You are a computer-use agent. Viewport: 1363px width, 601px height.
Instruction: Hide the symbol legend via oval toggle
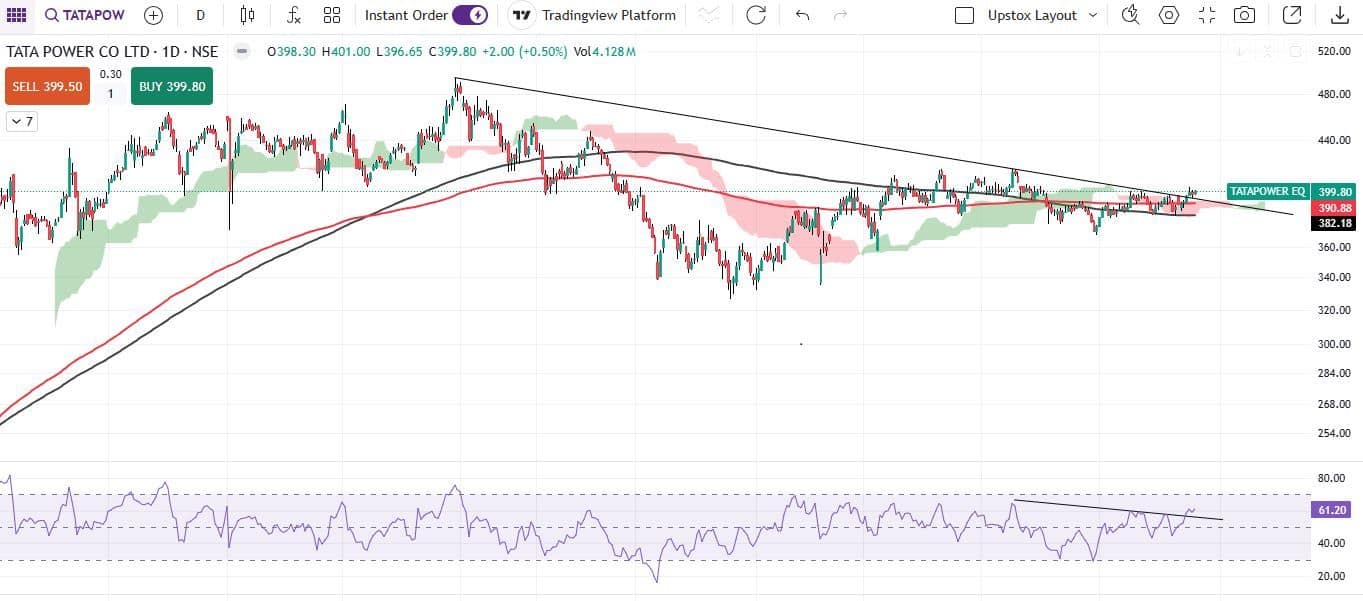point(241,52)
